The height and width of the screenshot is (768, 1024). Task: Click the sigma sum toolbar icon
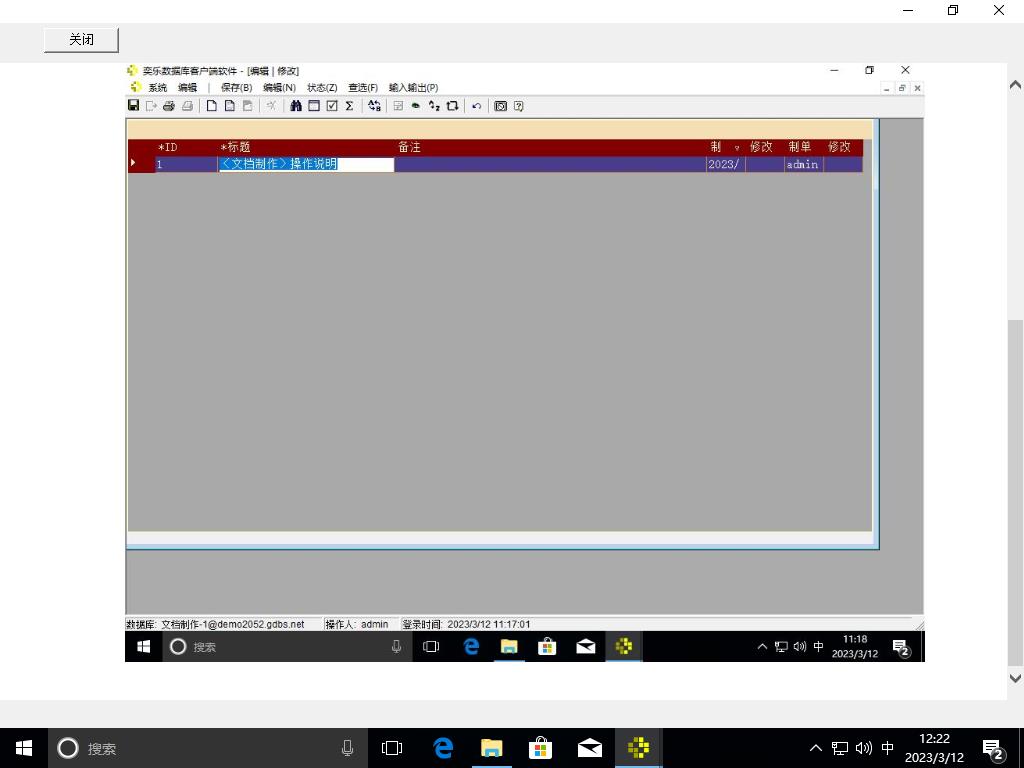(349, 106)
